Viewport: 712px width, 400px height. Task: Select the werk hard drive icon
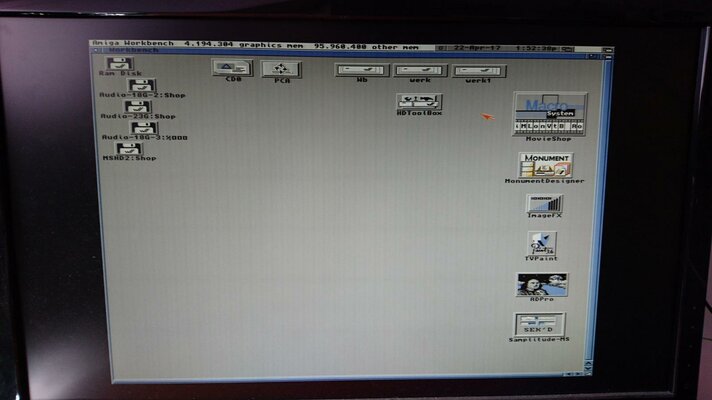coord(419,70)
